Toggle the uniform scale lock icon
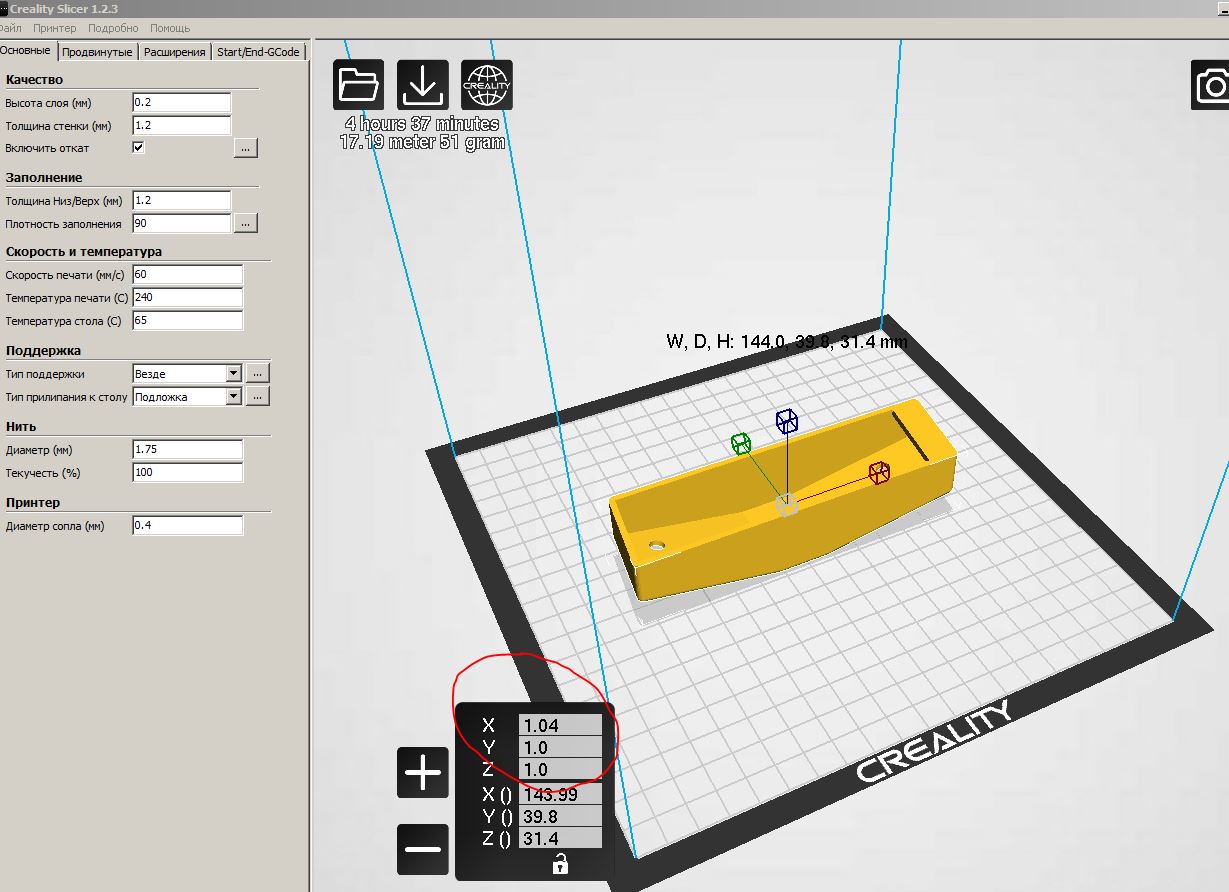The width and height of the screenshot is (1229, 892). (560, 864)
